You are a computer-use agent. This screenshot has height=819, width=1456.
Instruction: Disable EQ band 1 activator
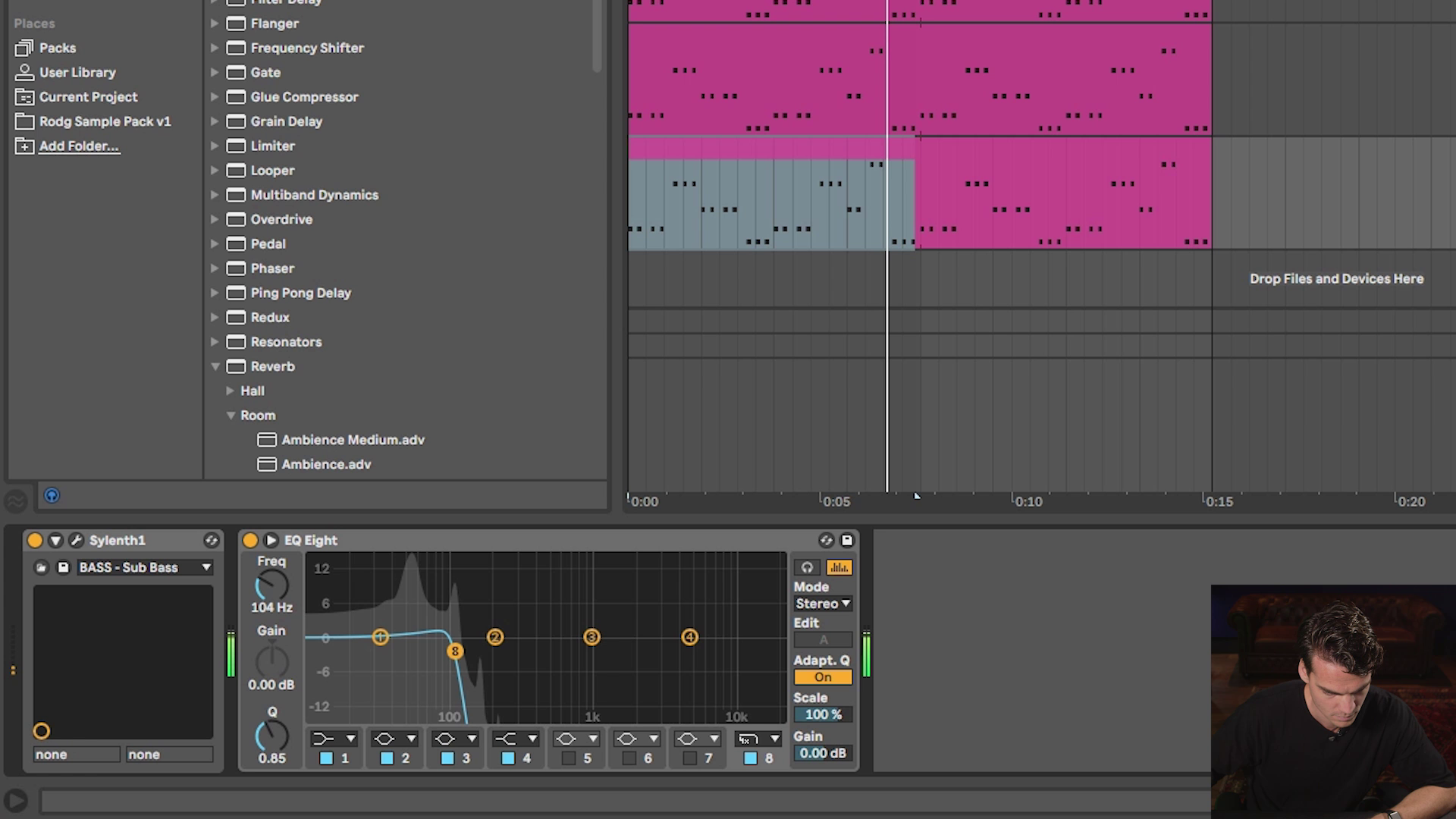(326, 758)
